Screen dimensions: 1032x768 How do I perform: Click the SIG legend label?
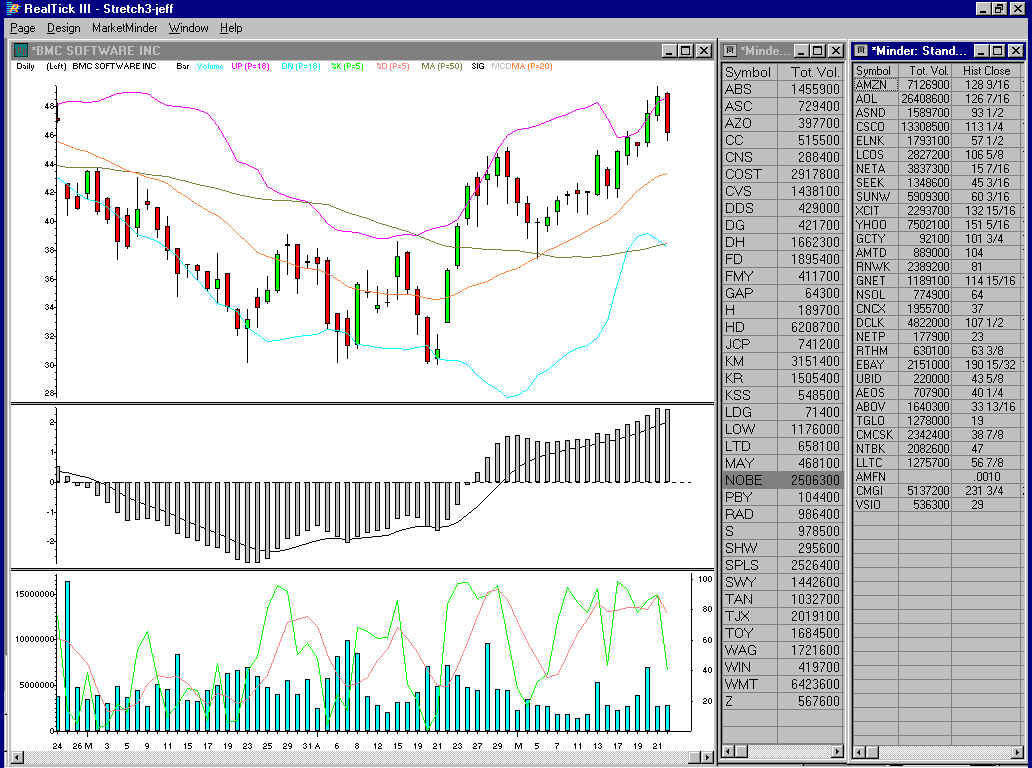pos(478,66)
